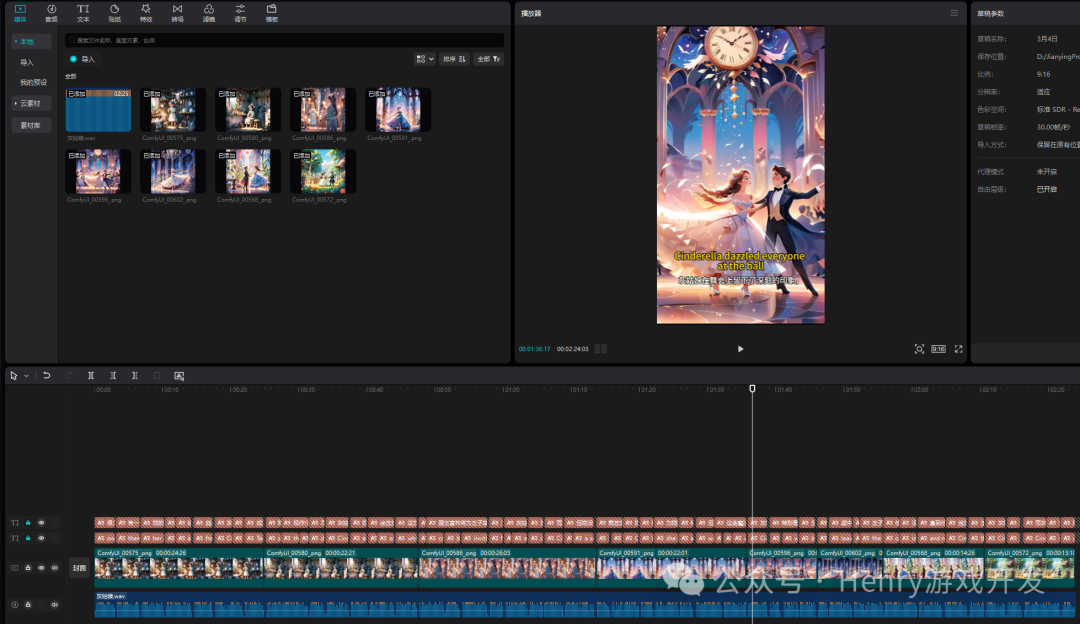Open the 贴纸 (Stickers) tab
This screenshot has width=1080, height=624.
(114, 12)
